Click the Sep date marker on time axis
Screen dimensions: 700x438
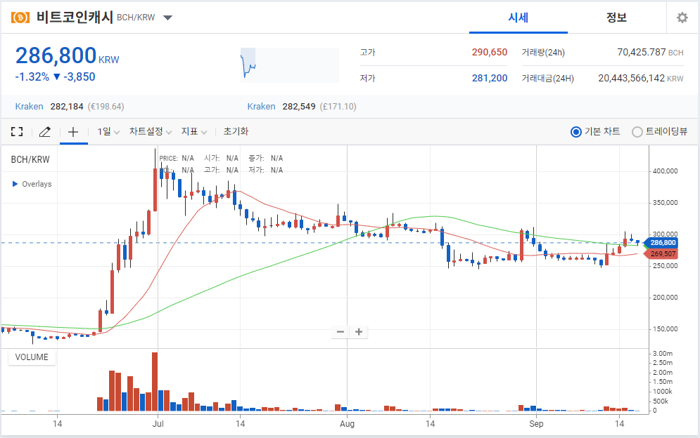(x=536, y=423)
